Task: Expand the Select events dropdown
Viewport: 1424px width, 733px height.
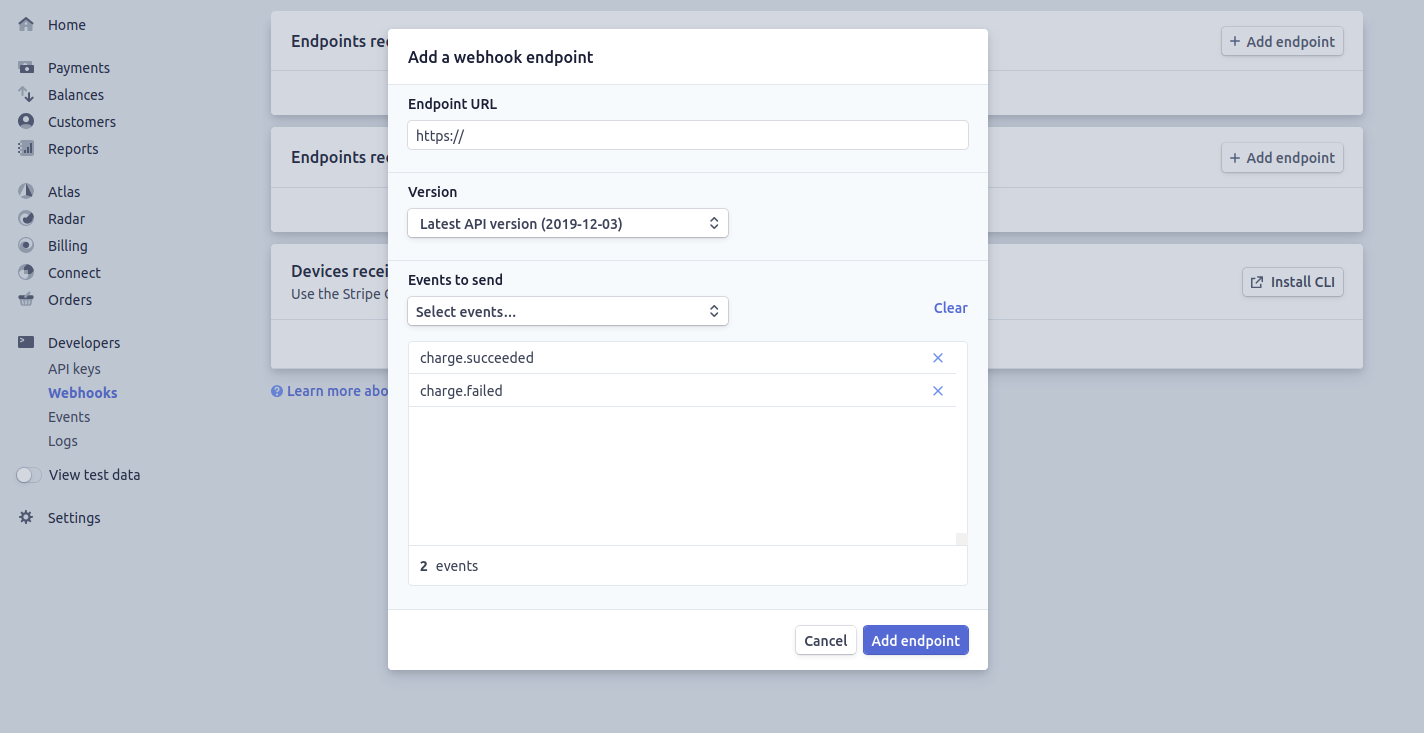Action: (x=567, y=312)
